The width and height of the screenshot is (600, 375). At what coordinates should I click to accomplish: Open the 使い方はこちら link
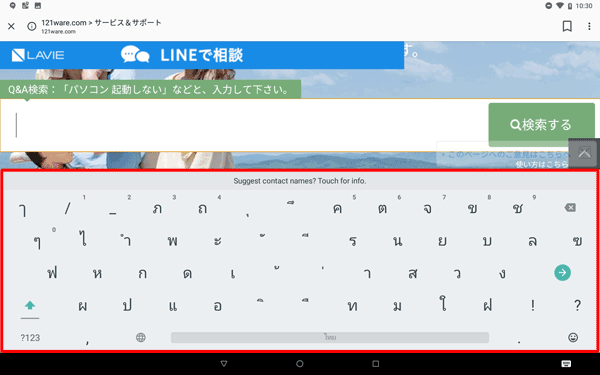542,164
